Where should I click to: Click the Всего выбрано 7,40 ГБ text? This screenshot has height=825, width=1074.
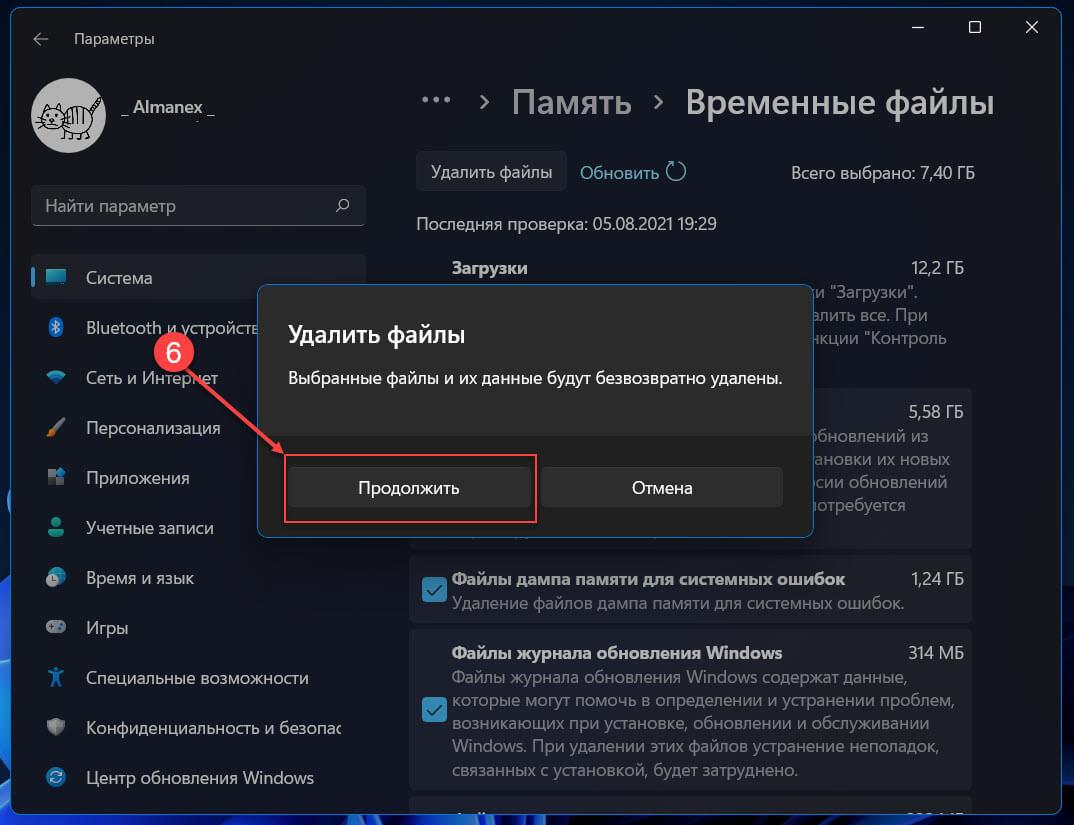(883, 173)
